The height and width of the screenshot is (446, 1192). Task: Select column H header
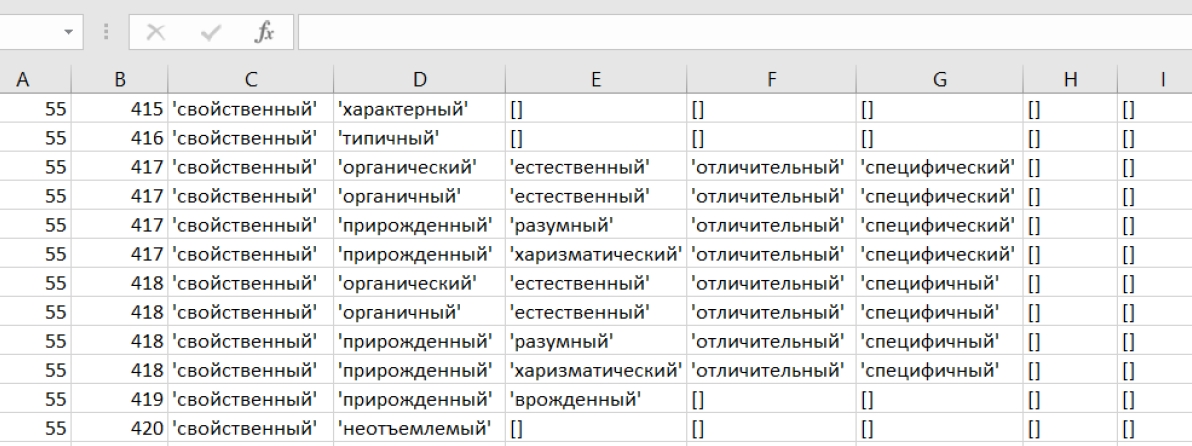1067,76
